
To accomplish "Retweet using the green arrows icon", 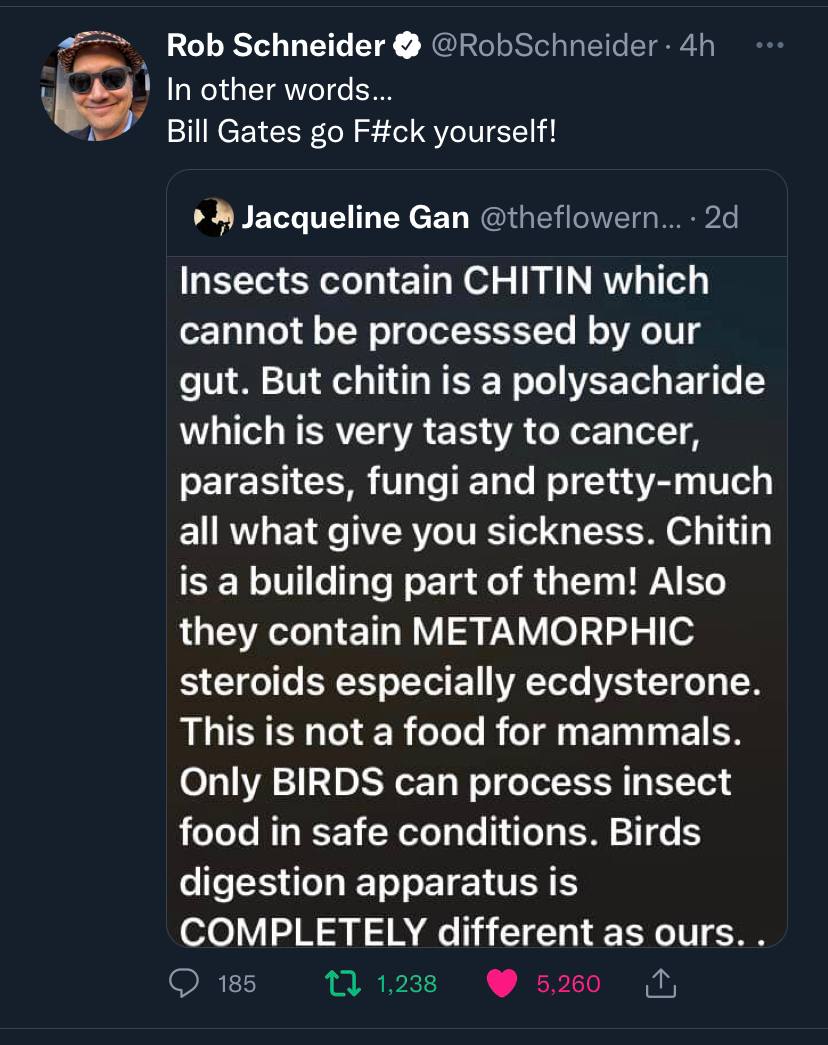I will pyautogui.click(x=345, y=984).
